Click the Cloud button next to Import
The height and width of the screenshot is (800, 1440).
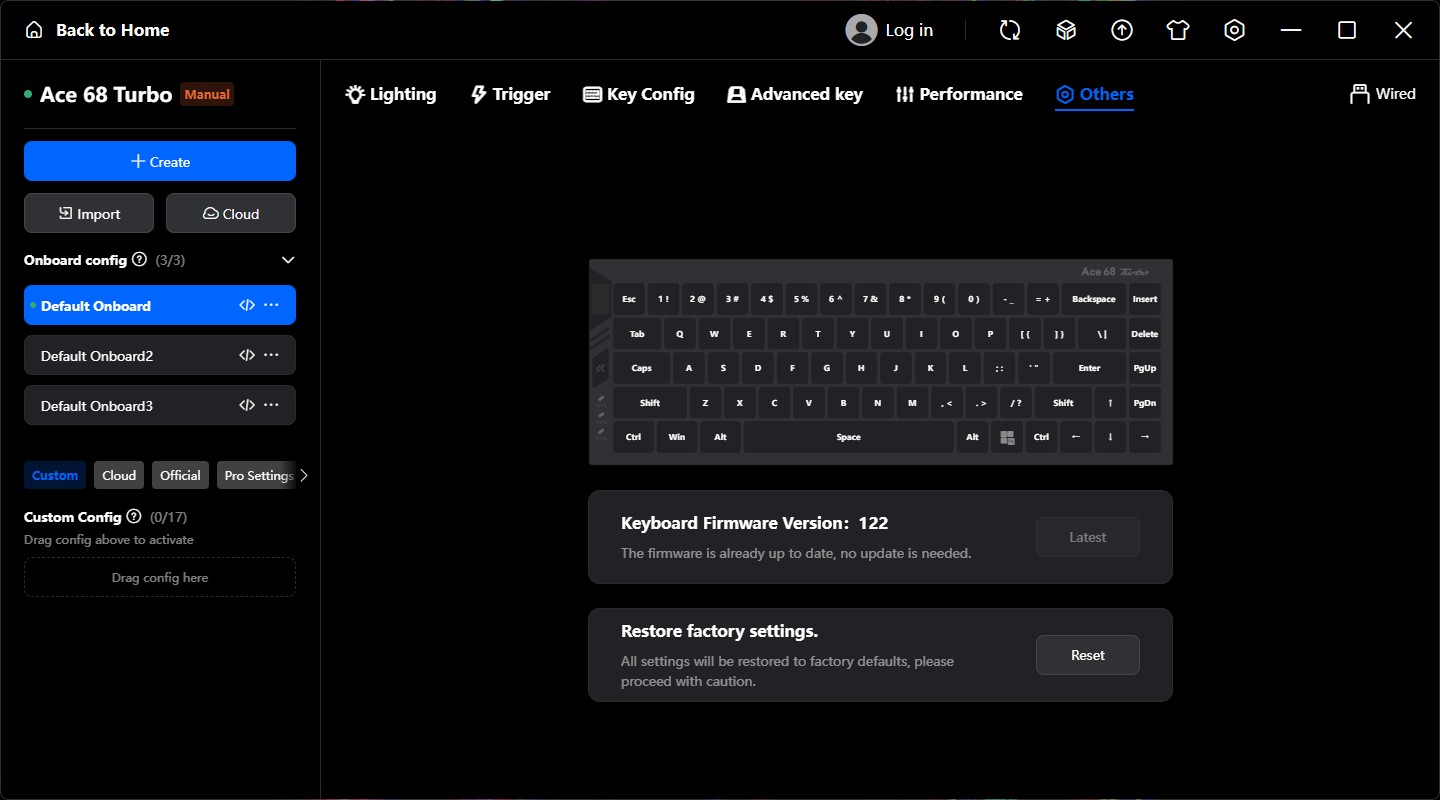point(231,213)
